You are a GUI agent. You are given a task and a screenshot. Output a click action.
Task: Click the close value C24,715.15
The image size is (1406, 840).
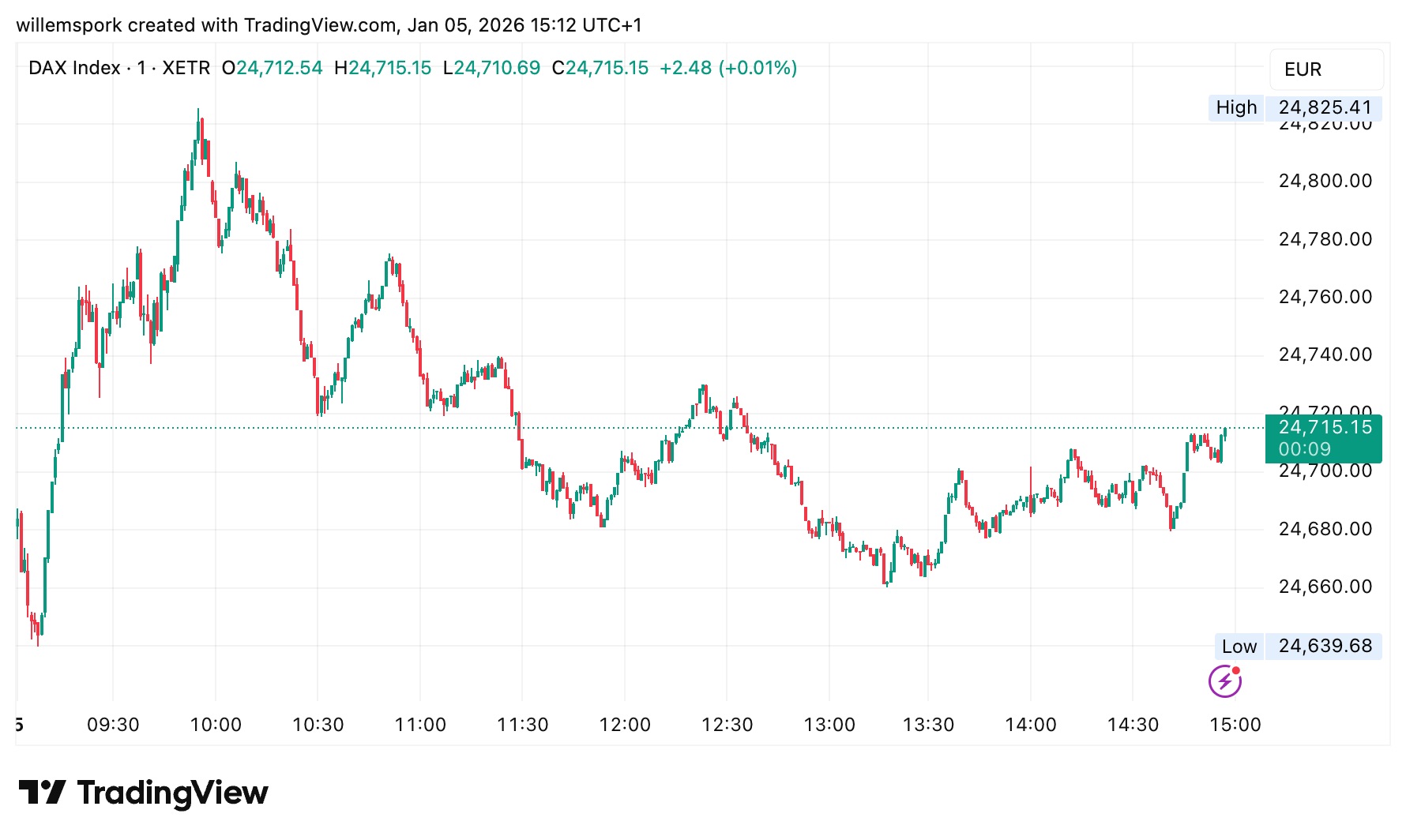click(600, 68)
